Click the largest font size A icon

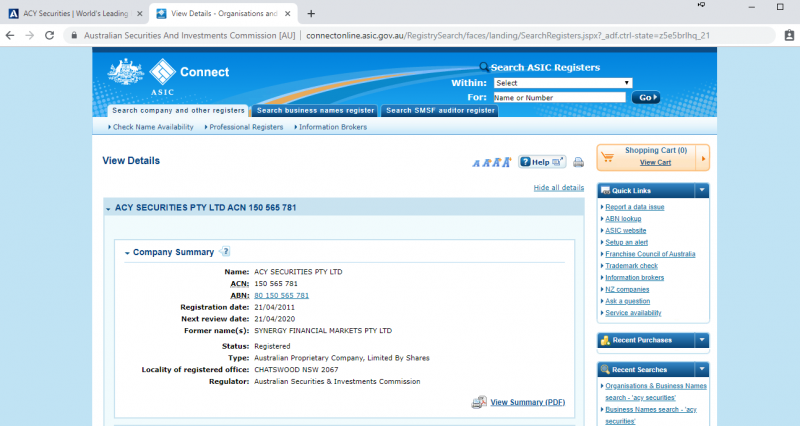click(506, 162)
